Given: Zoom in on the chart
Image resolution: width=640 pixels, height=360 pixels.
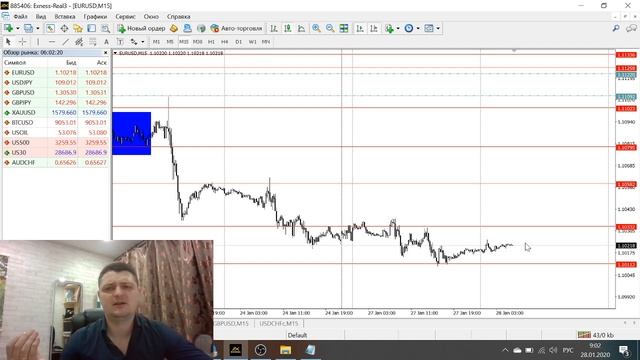Looking at the screenshot, I should [316, 28].
